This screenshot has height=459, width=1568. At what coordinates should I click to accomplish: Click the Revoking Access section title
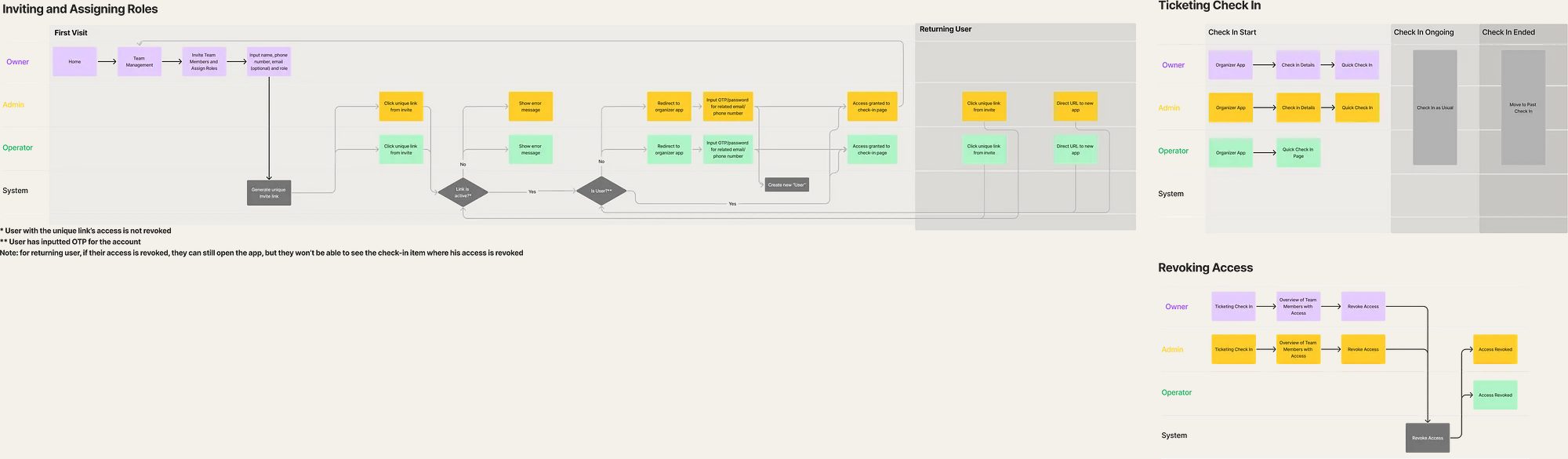pyautogui.click(x=1205, y=268)
